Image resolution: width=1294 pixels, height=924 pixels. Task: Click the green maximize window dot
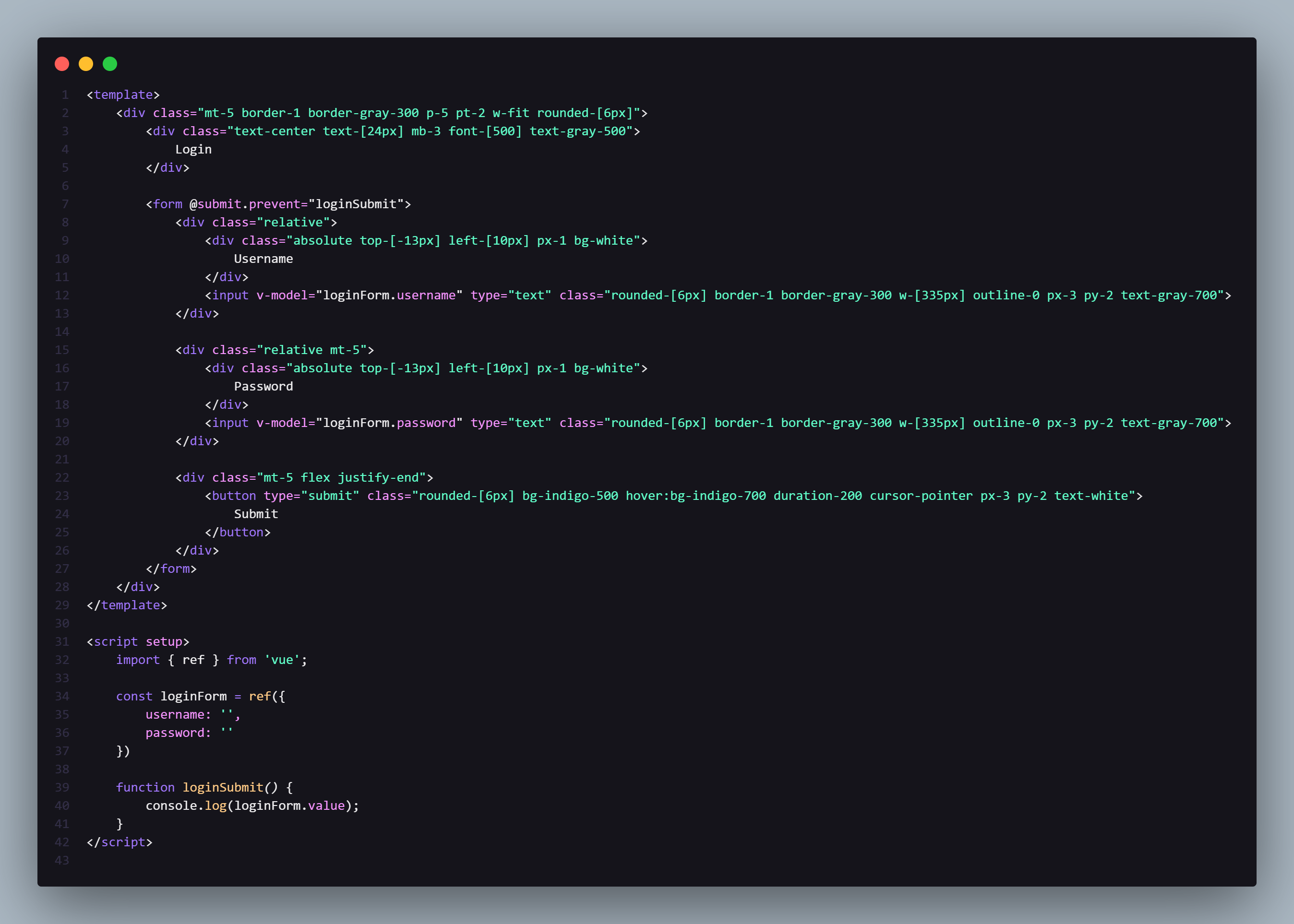click(110, 64)
